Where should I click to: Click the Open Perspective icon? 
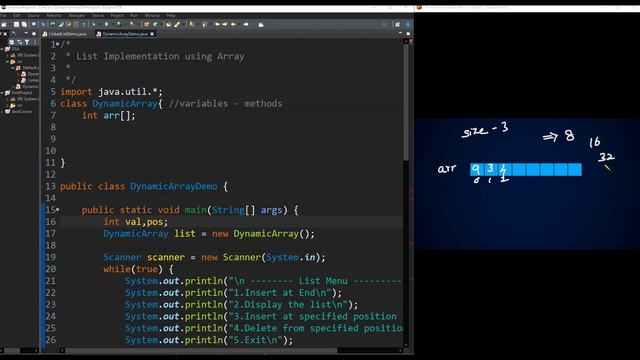(x=397, y=24)
